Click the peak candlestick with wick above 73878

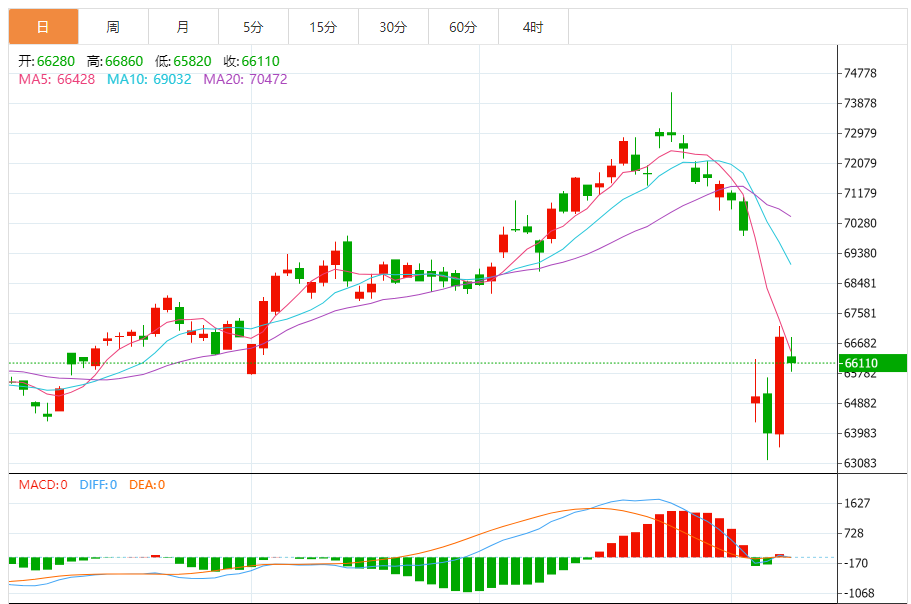pyautogui.click(x=672, y=134)
